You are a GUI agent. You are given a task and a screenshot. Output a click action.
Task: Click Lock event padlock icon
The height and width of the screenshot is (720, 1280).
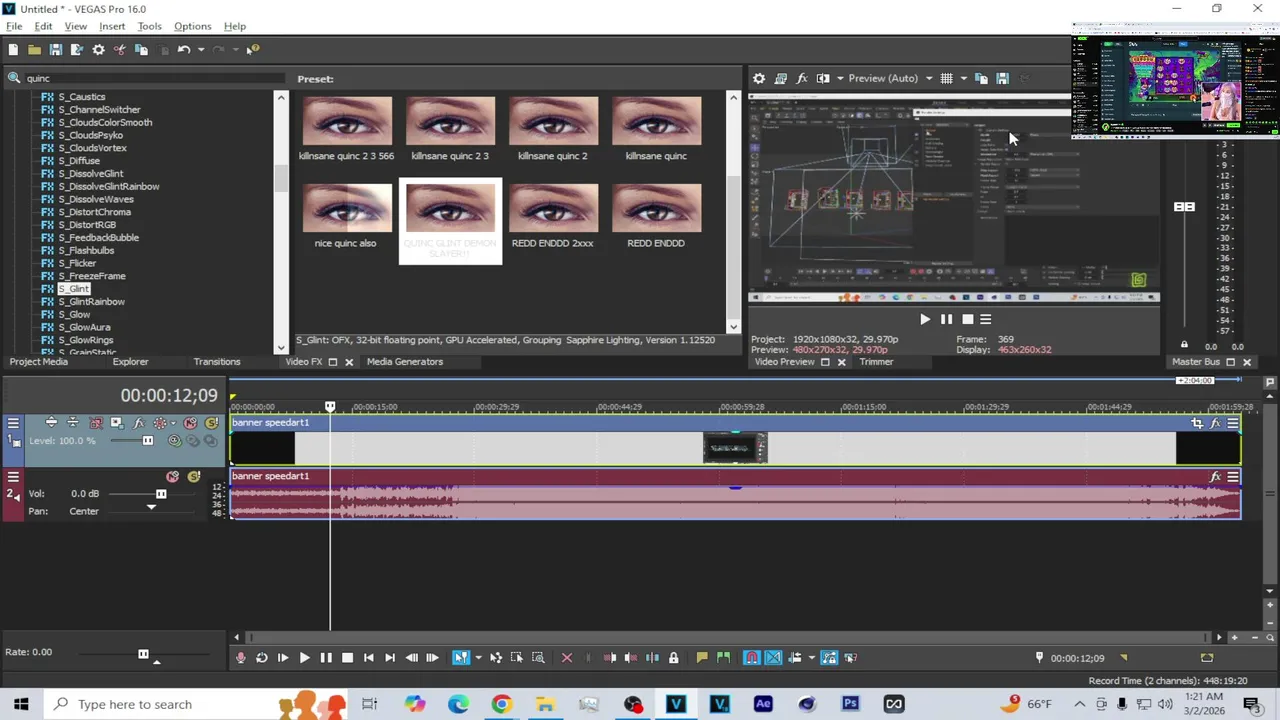click(673, 657)
